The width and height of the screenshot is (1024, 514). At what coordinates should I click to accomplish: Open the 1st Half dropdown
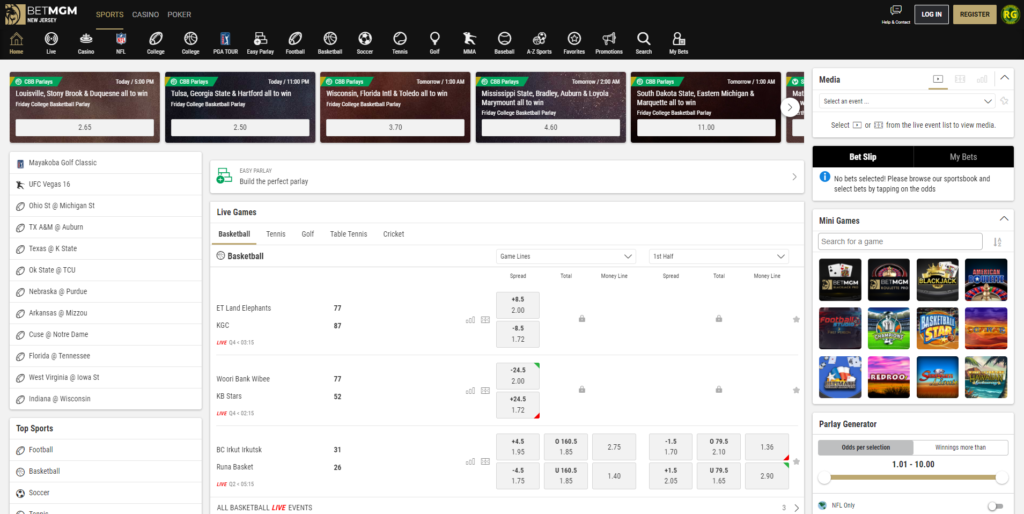tap(718, 257)
